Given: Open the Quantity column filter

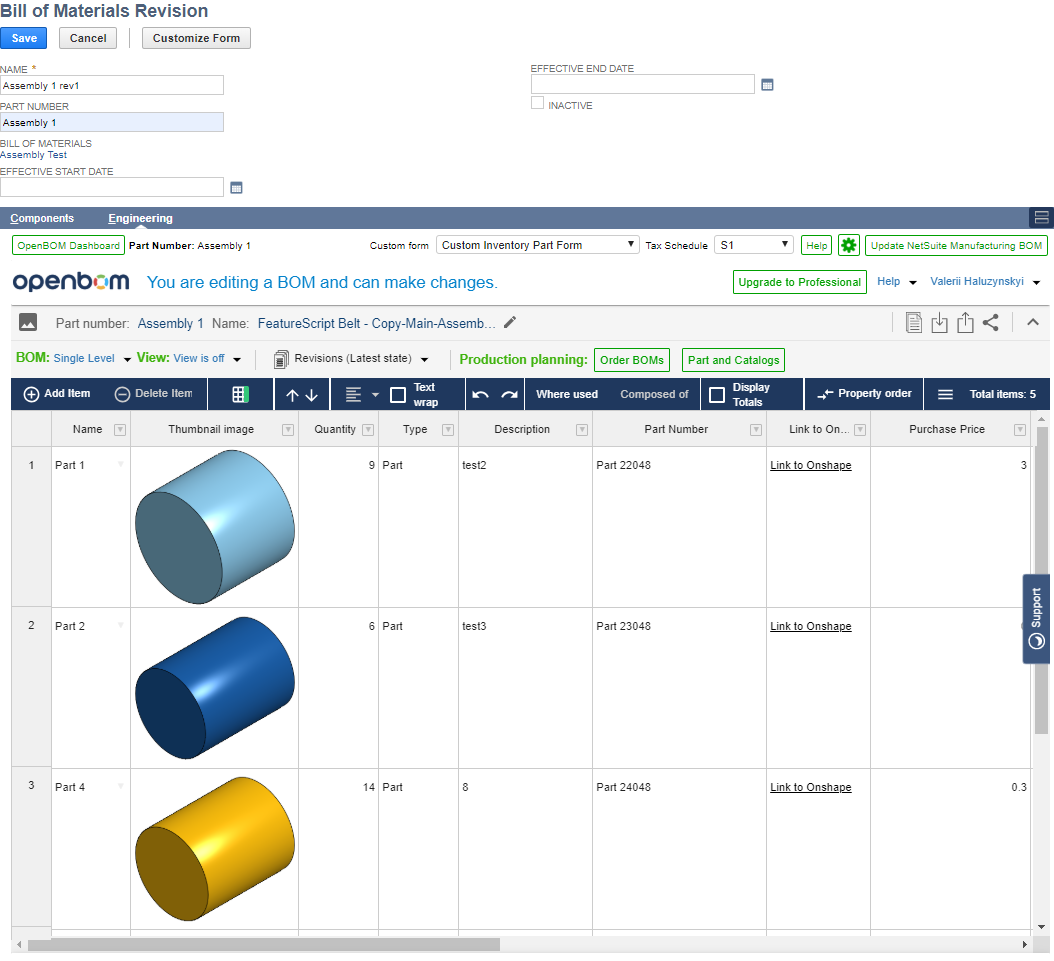Looking at the screenshot, I should (x=368, y=429).
